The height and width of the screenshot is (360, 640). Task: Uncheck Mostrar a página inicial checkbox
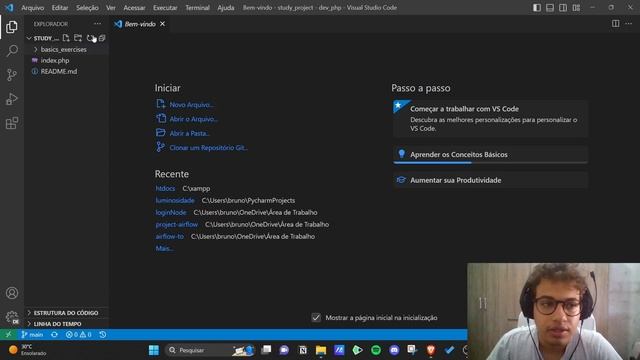click(x=316, y=317)
